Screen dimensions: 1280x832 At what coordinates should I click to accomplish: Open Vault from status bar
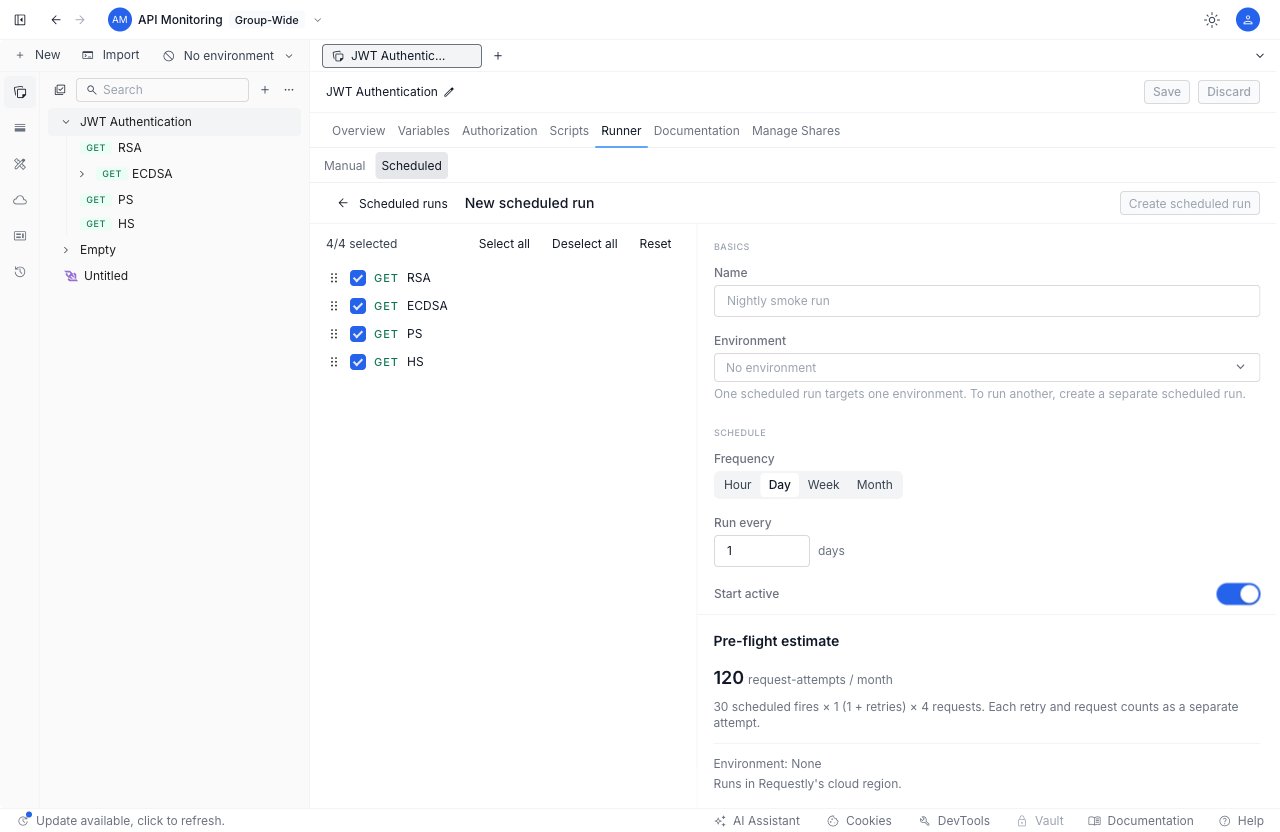coord(1040,821)
